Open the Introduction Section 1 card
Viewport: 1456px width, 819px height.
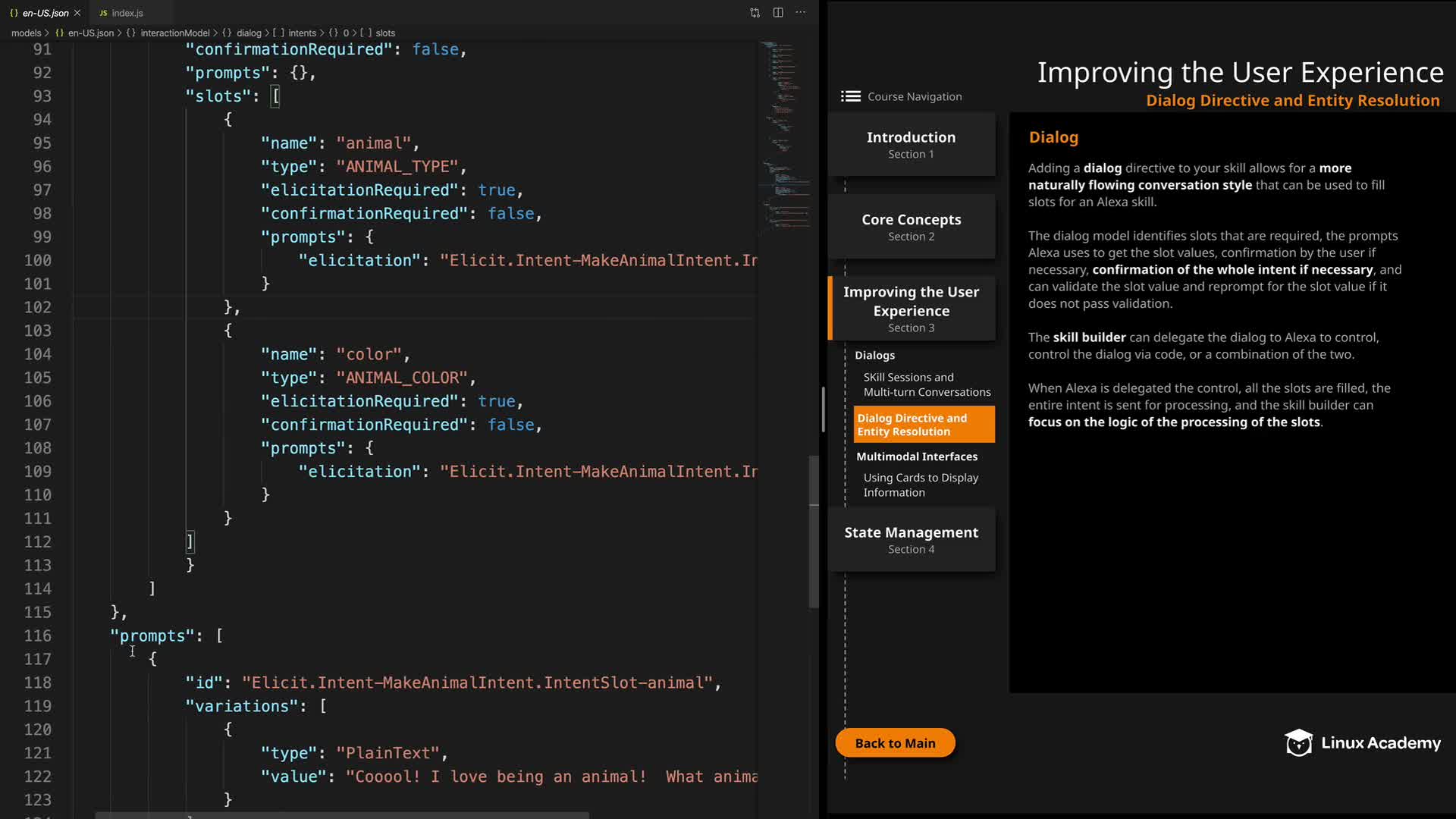click(911, 144)
